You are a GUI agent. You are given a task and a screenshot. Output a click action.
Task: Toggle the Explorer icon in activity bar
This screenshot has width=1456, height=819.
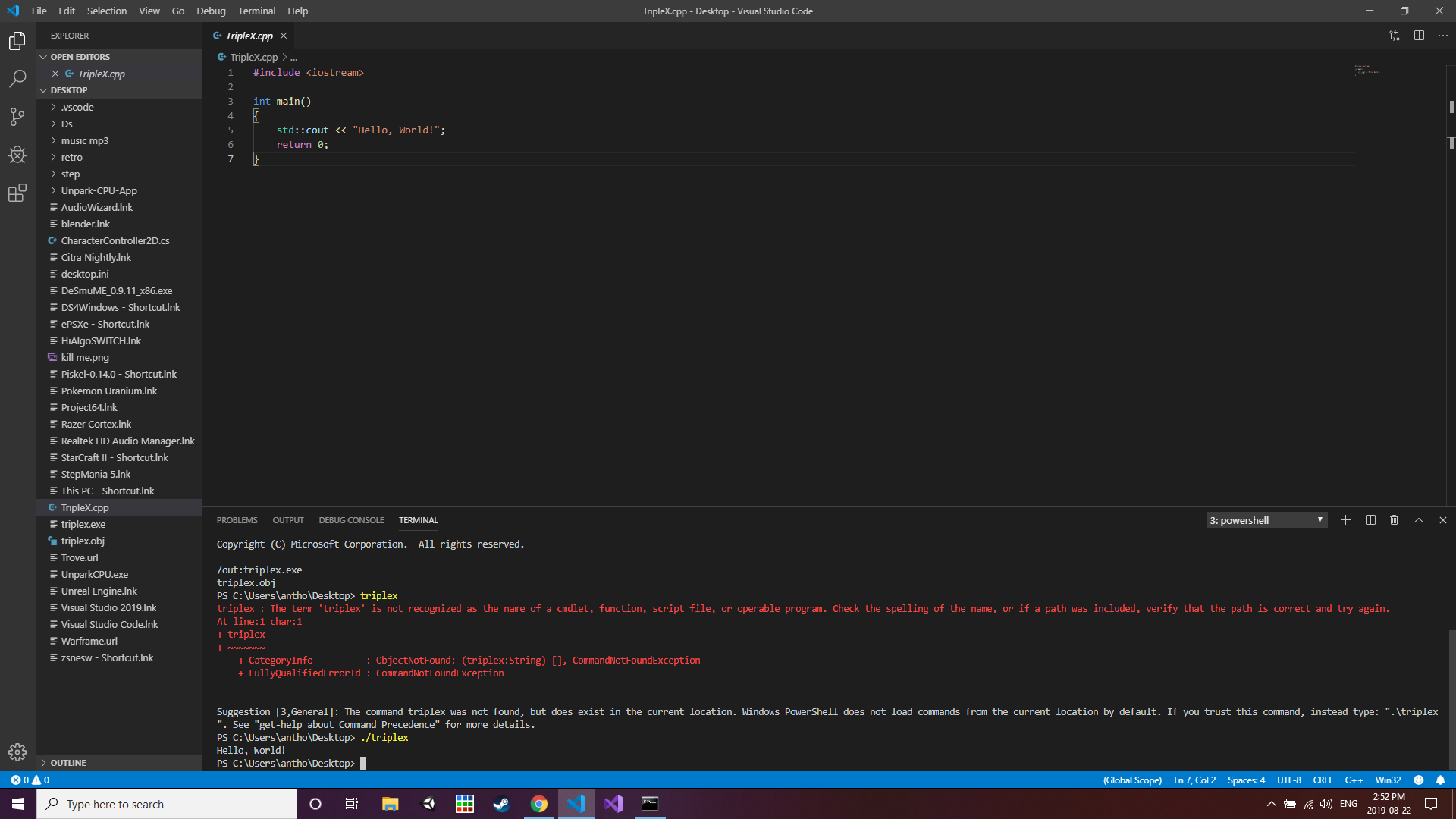click(x=17, y=41)
